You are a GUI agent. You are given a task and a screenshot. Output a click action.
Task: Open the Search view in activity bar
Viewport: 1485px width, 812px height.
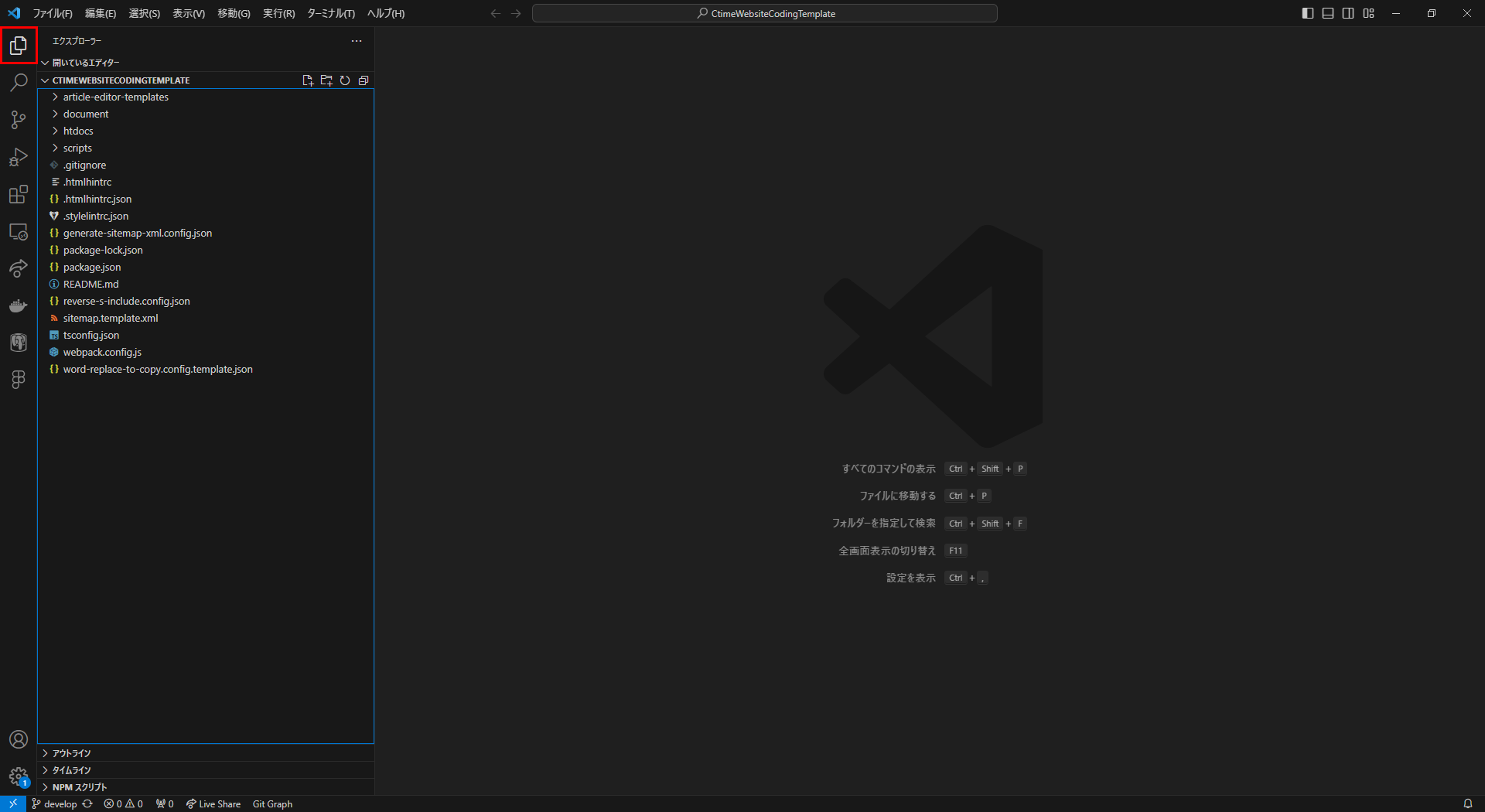pos(19,83)
